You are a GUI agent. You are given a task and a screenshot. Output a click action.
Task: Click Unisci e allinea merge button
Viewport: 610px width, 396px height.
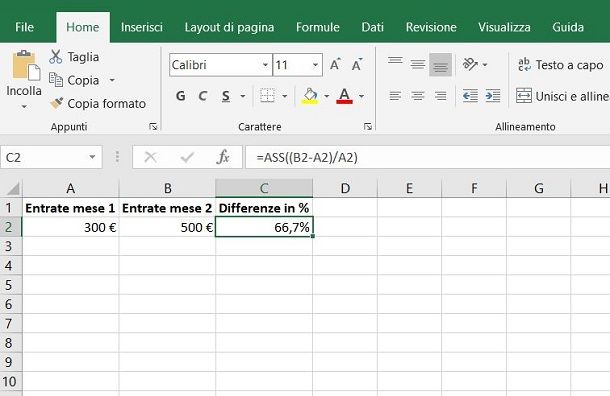pyautogui.click(x=563, y=96)
